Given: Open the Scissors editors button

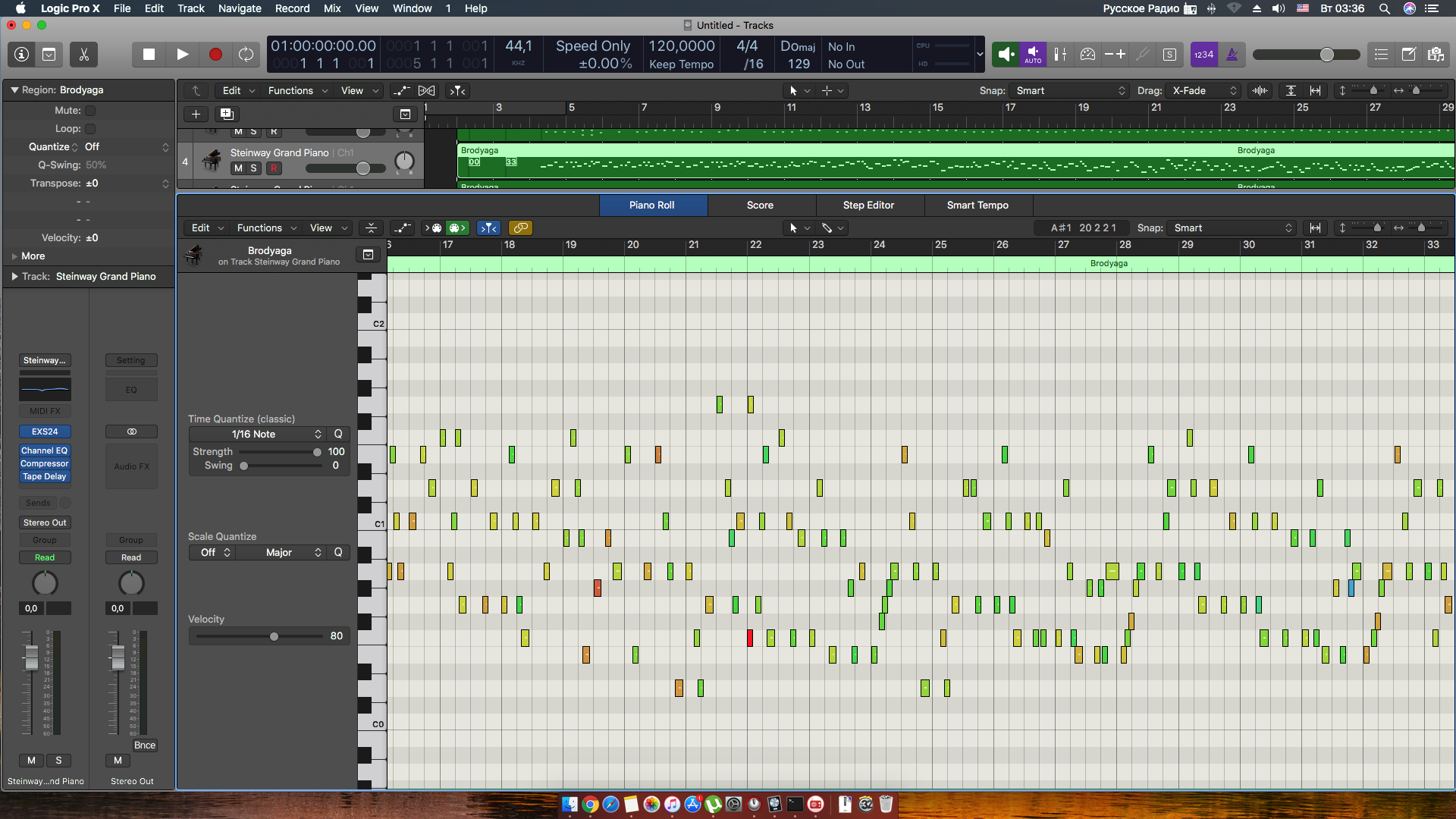Looking at the screenshot, I should 83,55.
